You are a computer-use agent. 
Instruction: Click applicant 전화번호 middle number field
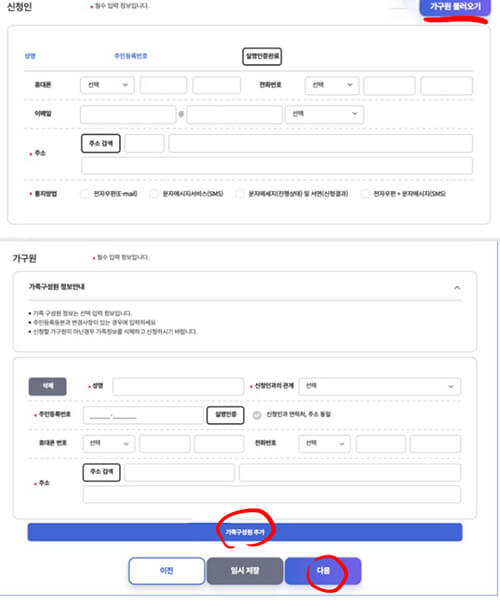pos(389,85)
